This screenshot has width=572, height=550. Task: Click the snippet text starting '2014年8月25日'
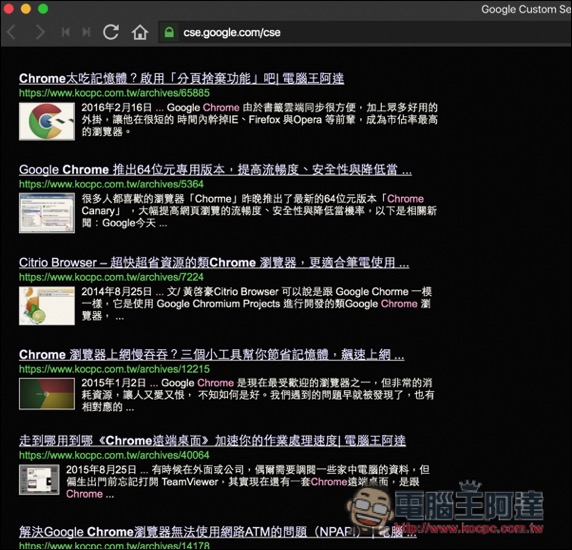coord(256,303)
